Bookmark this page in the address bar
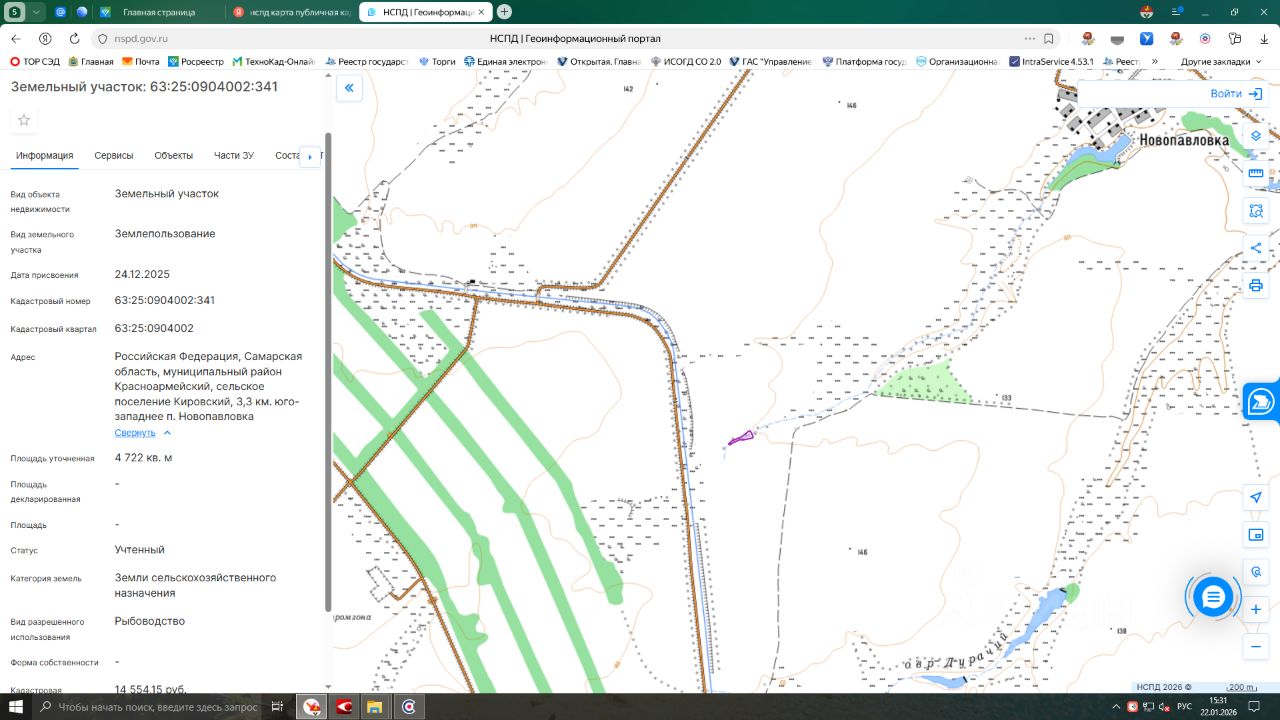The height and width of the screenshot is (720, 1280). click(x=1048, y=39)
